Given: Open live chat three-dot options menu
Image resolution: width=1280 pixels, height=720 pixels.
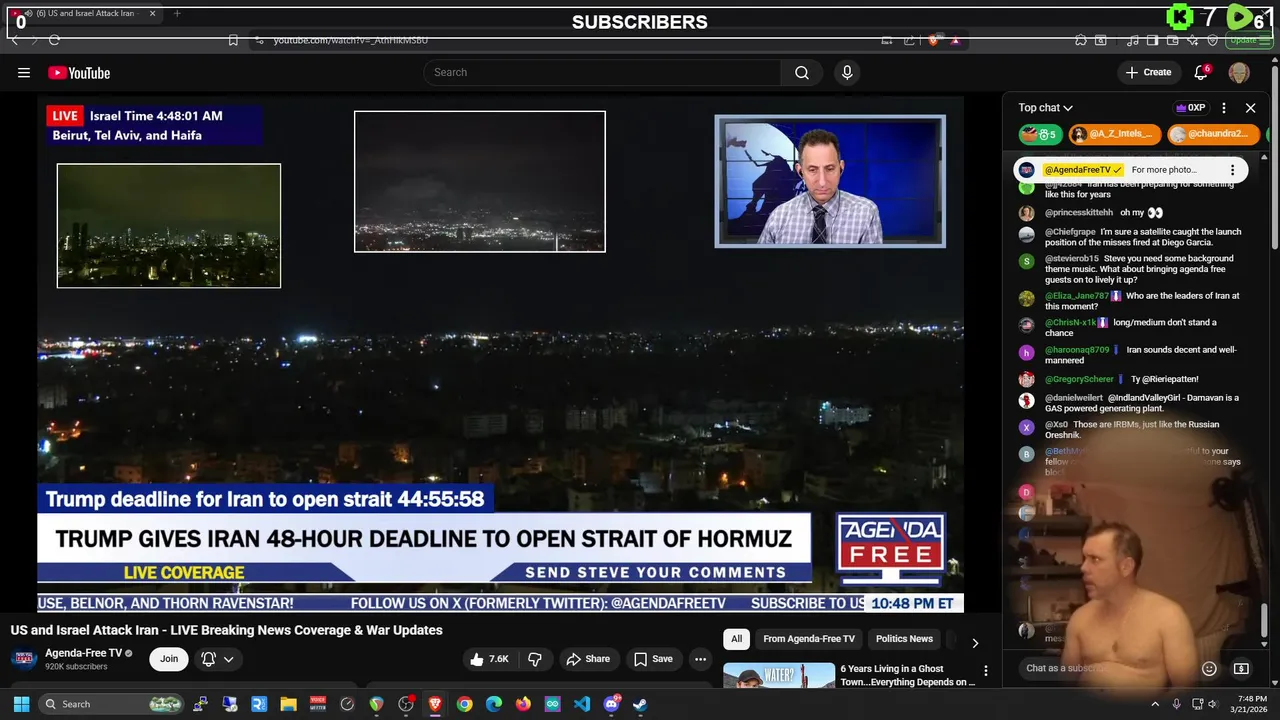Looking at the screenshot, I should [x=1224, y=108].
